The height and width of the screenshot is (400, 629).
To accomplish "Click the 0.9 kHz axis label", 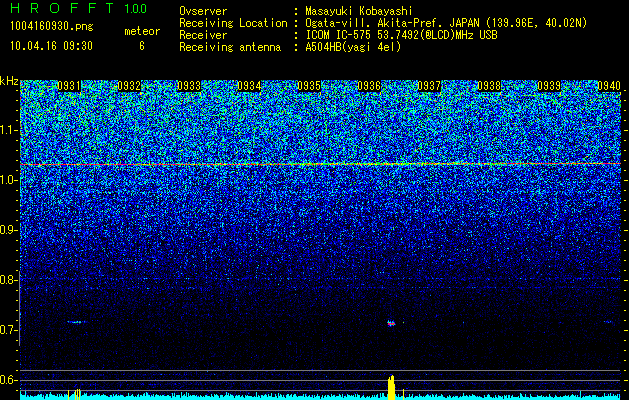I will [x=9, y=230].
